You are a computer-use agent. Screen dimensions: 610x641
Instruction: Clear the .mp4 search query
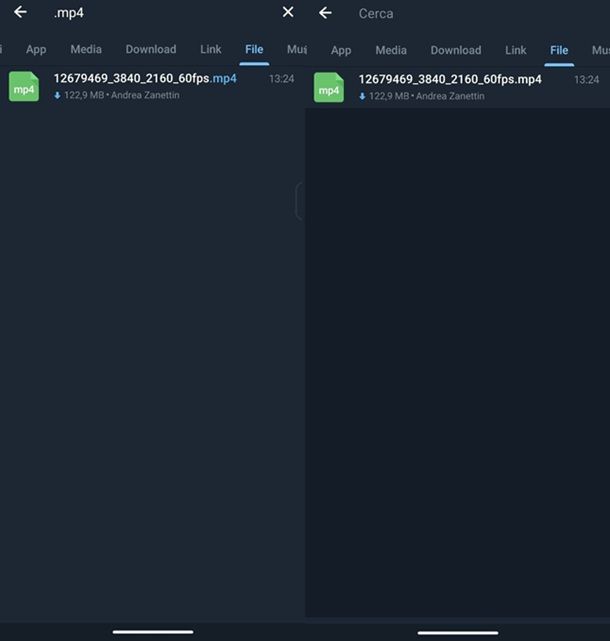[288, 12]
